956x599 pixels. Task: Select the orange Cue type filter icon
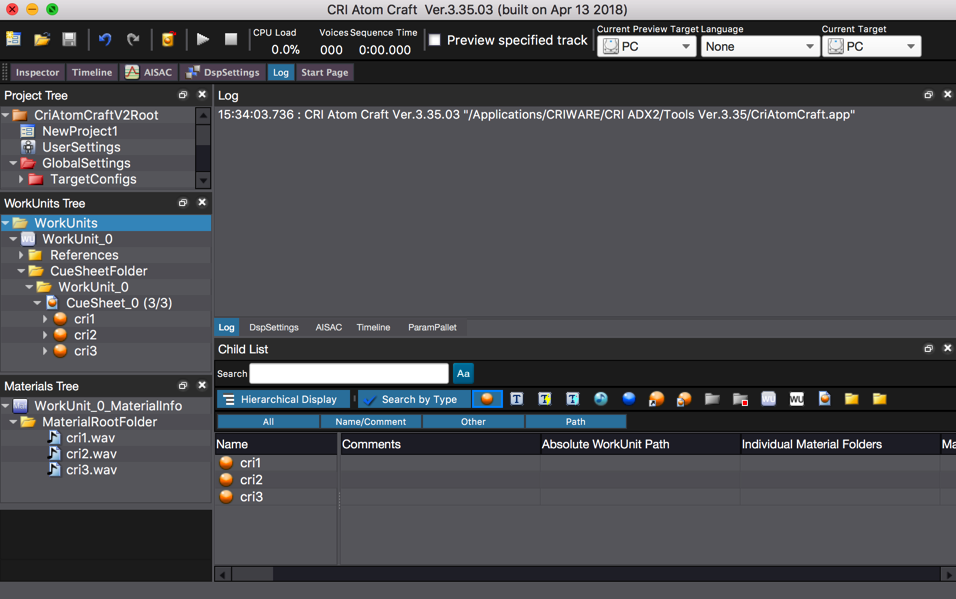pos(487,399)
